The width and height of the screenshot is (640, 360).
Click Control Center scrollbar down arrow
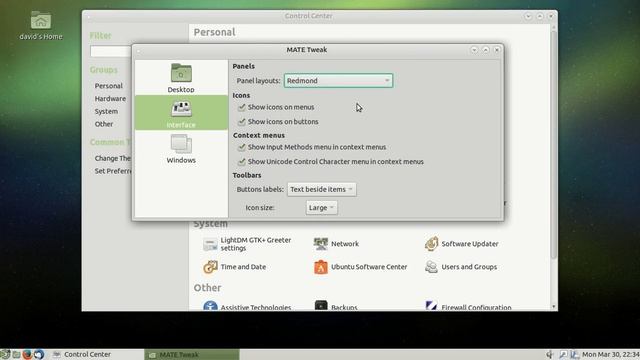pyautogui.click(x=553, y=307)
